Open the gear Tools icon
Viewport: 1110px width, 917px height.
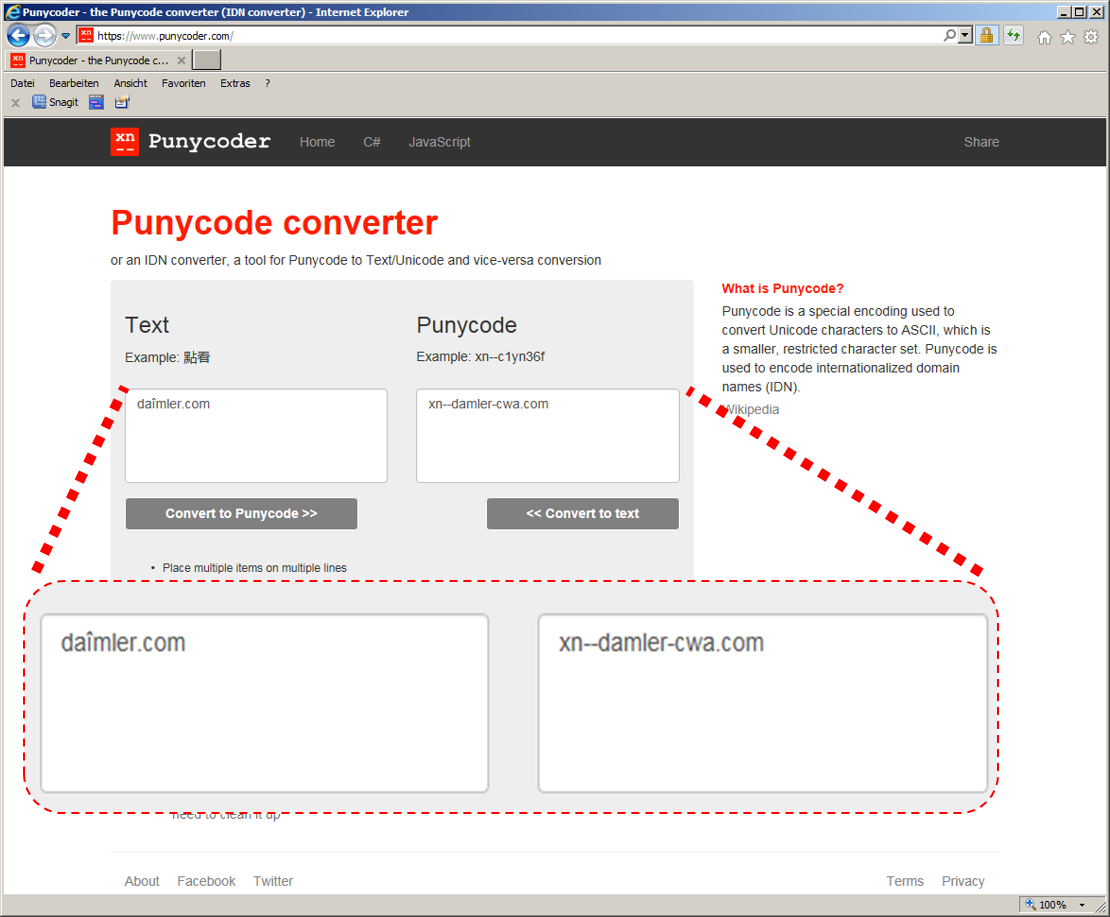tap(1091, 37)
